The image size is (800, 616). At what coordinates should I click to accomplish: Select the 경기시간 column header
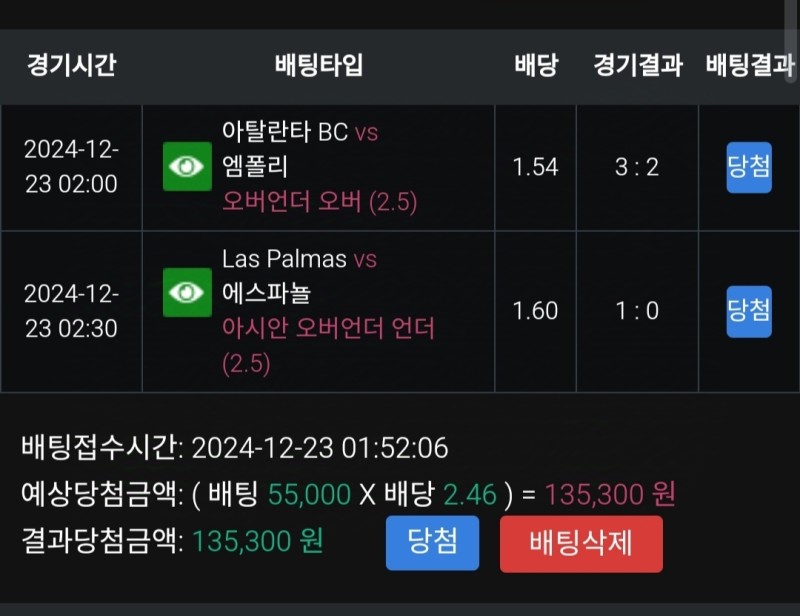71,66
